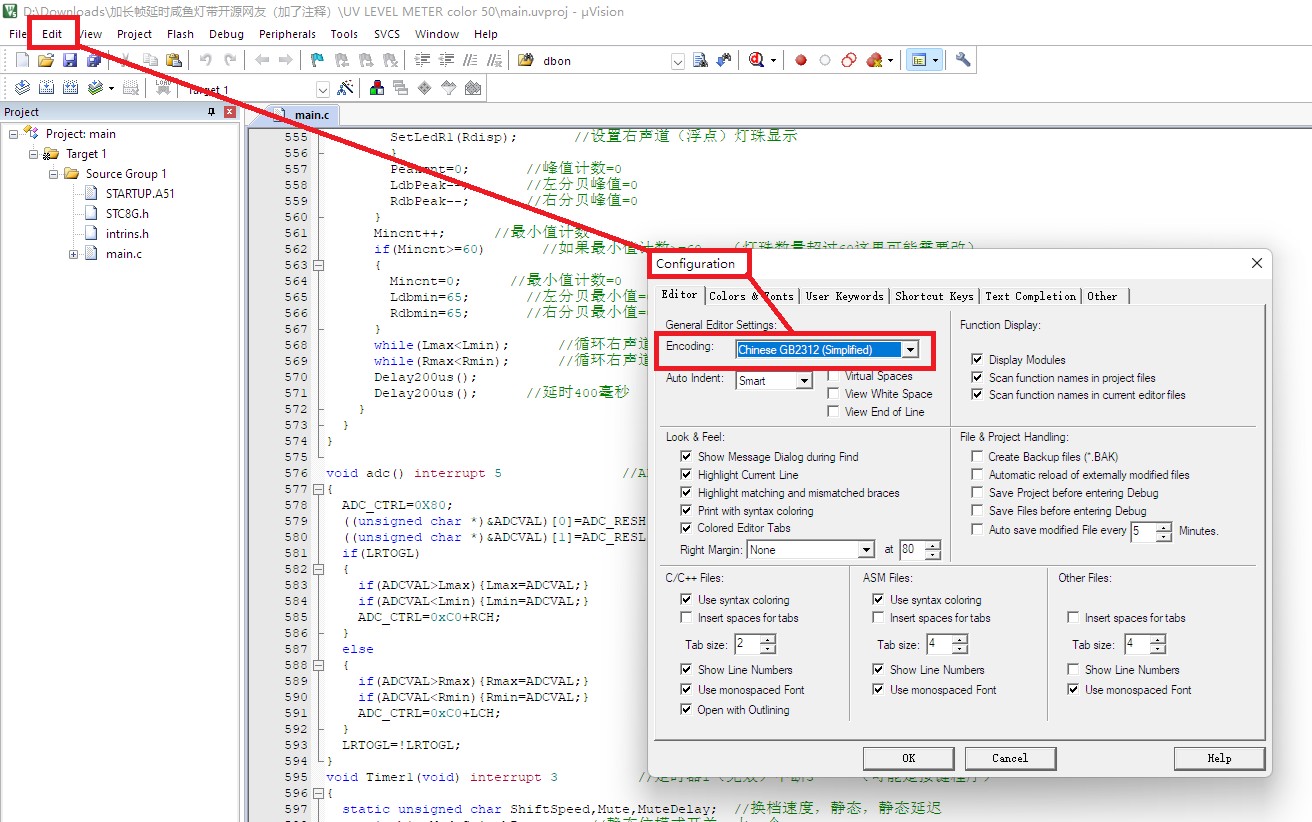Expand the dbon find combo dropdown arrow
Image resolution: width=1312 pixels, height=822 pixels.
(678, 61)
